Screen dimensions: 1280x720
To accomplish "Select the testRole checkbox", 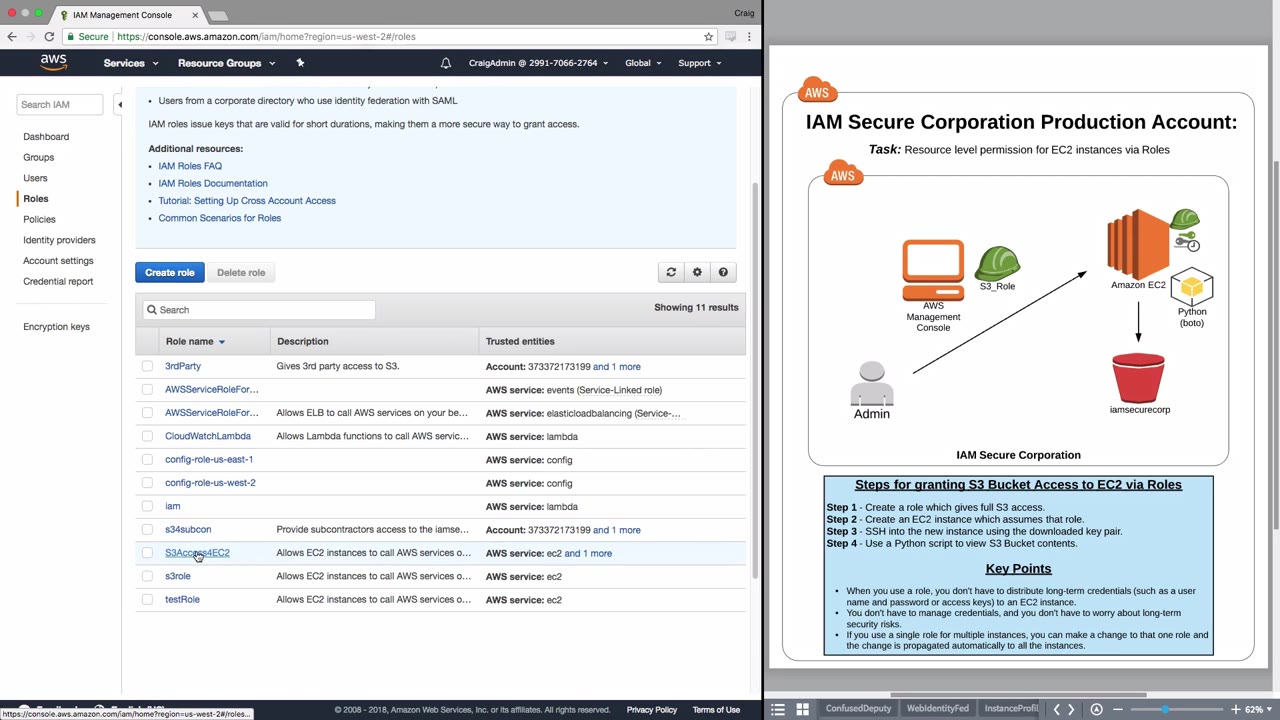I will click(147, 599).
